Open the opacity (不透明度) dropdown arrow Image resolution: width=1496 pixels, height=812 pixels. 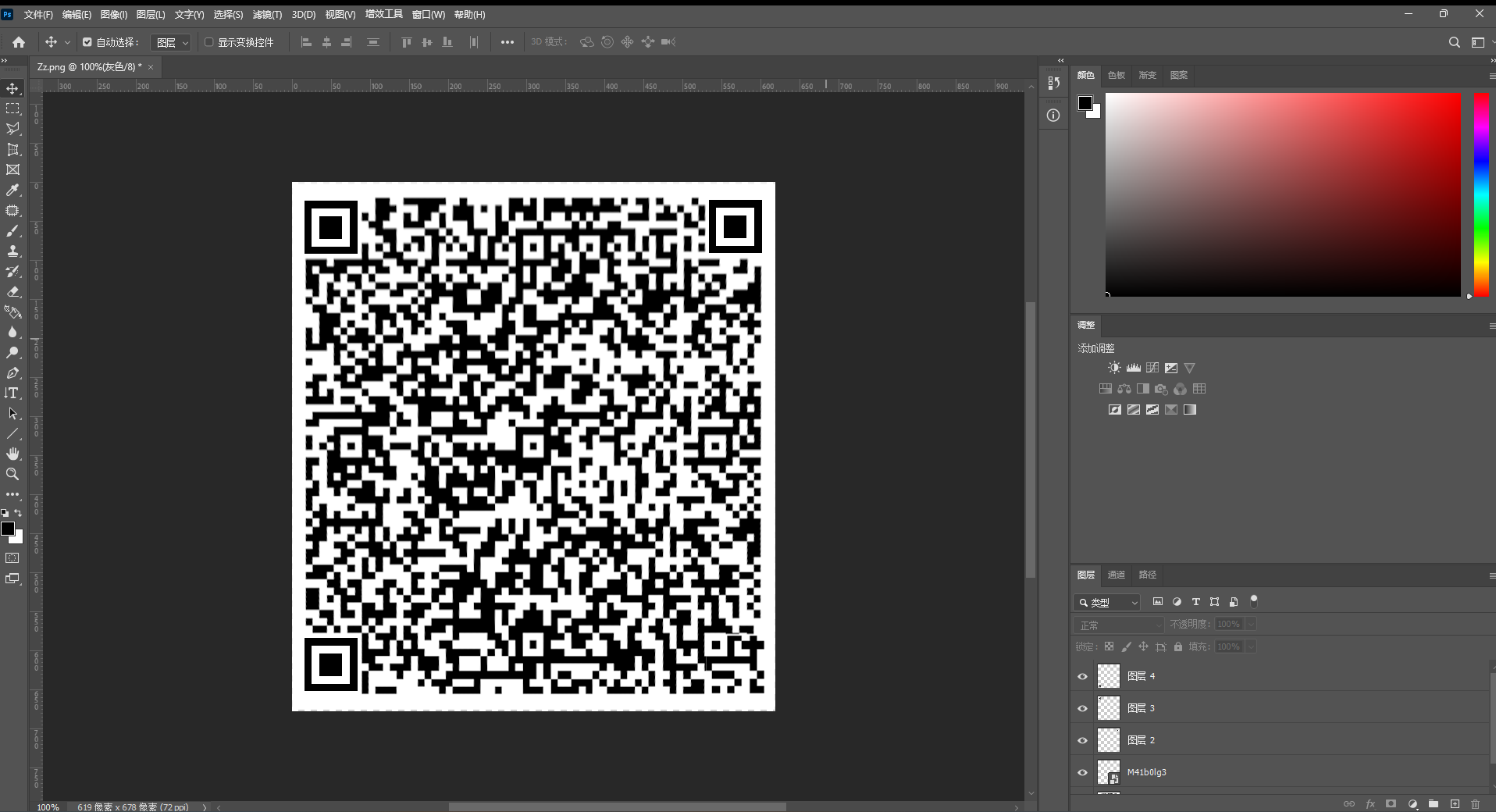(x=1251, y=624)
